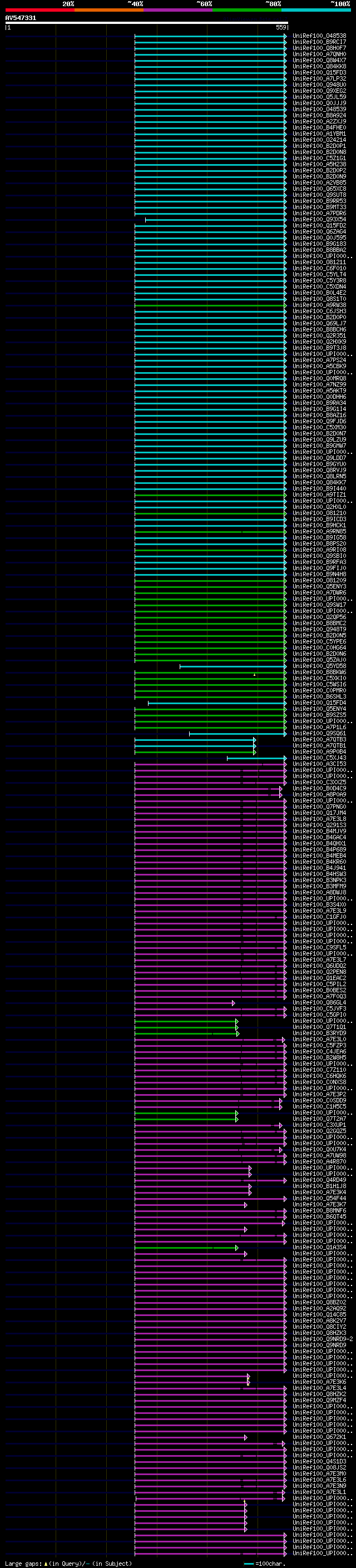This screenshot has height=1568, width=356.
Task: Click subject label UniRef100_Q291S3
Action: [319, 825]
